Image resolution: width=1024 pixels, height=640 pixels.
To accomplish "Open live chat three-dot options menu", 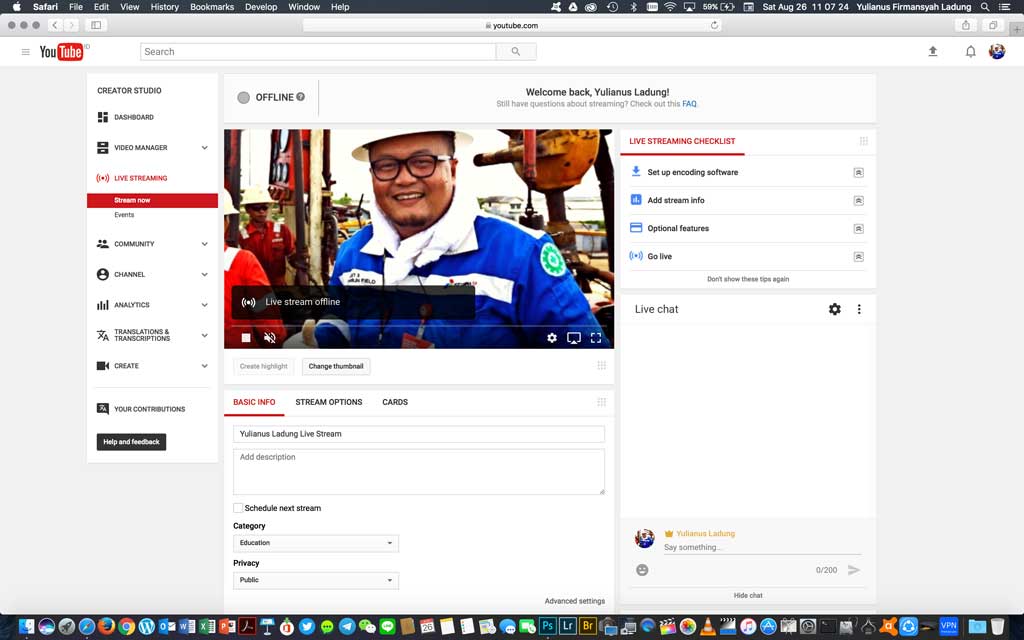I will [x=859, y=309].
